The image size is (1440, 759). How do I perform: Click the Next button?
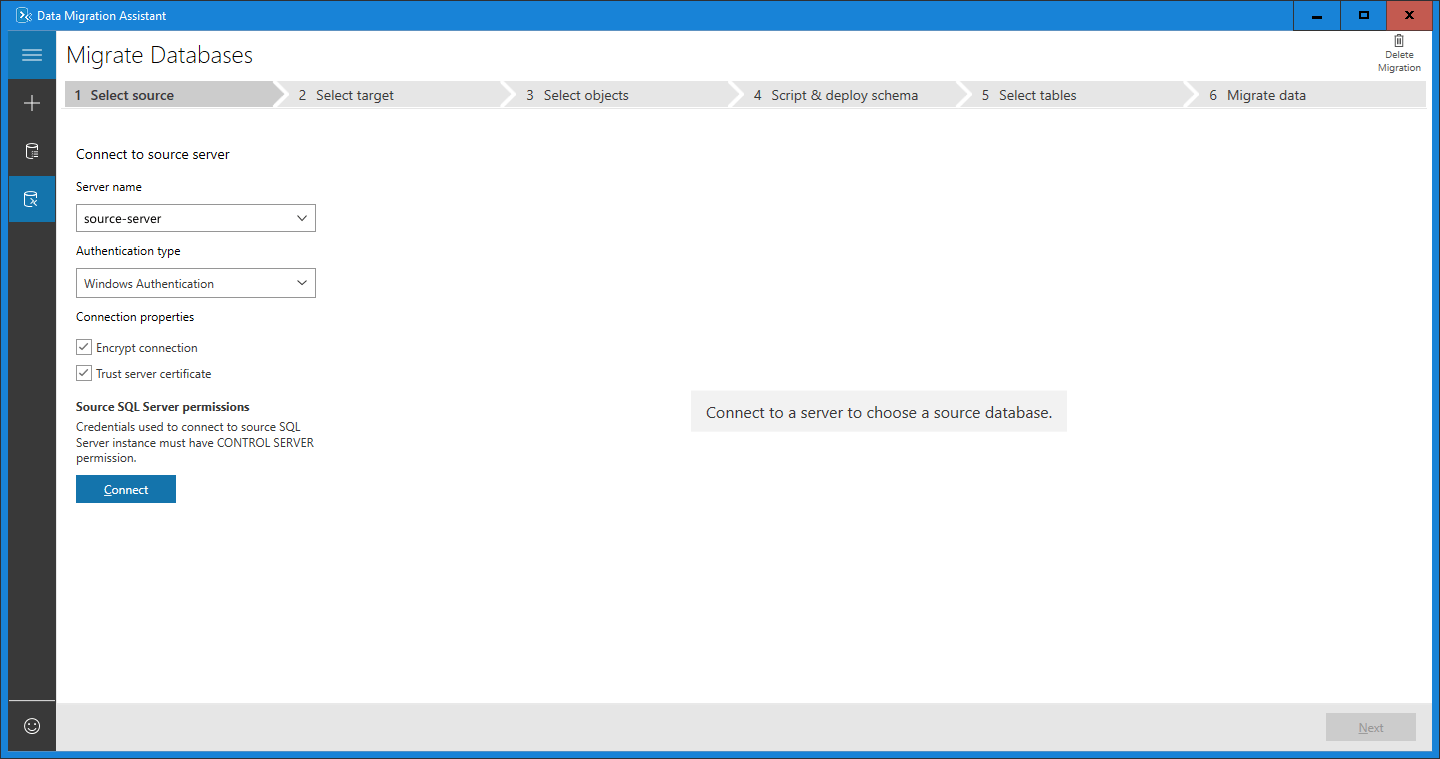tap(1371, 727)
